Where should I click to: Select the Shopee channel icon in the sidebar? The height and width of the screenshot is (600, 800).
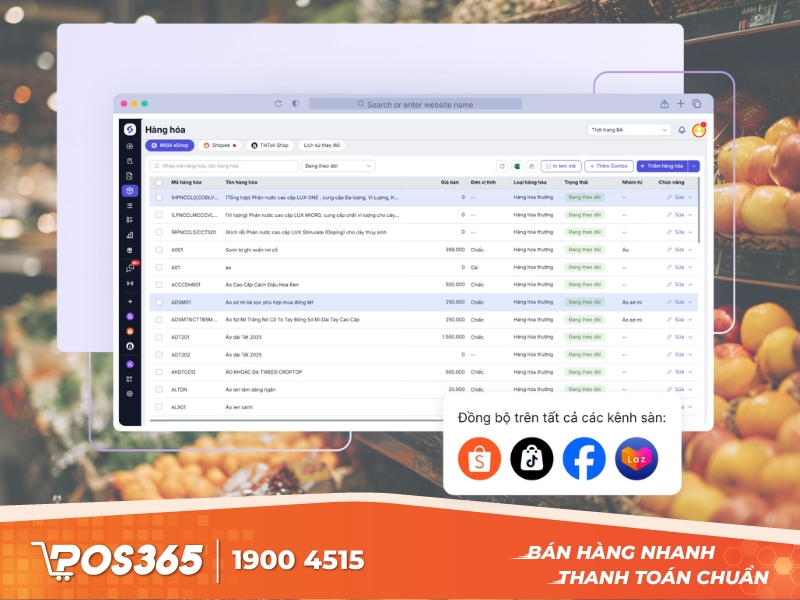coord(130,331)
